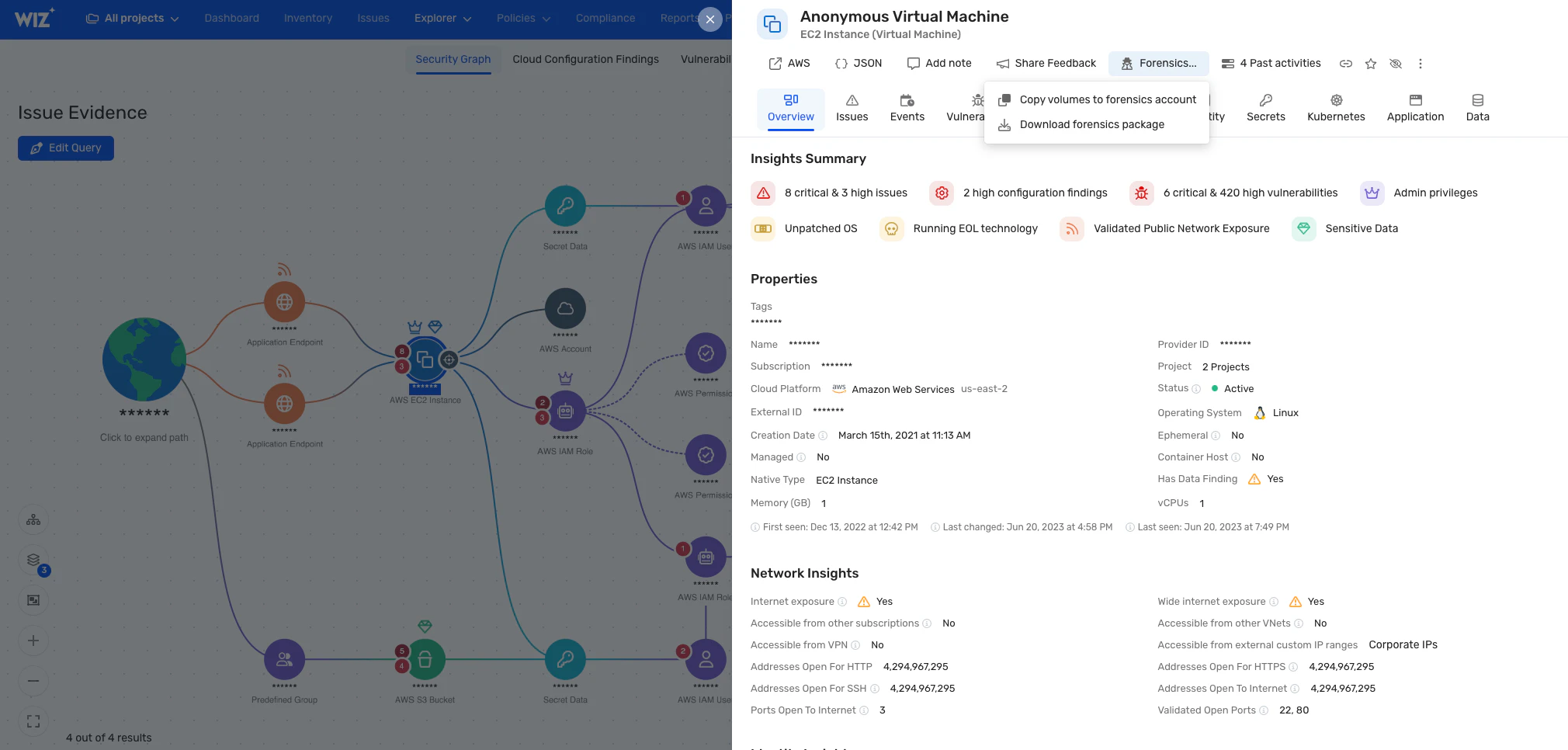Viewport: 1568px width, 750px height.
Task: Click fit-to-screen fullscreen icon on graph
Action: click(x=33, y=722)
